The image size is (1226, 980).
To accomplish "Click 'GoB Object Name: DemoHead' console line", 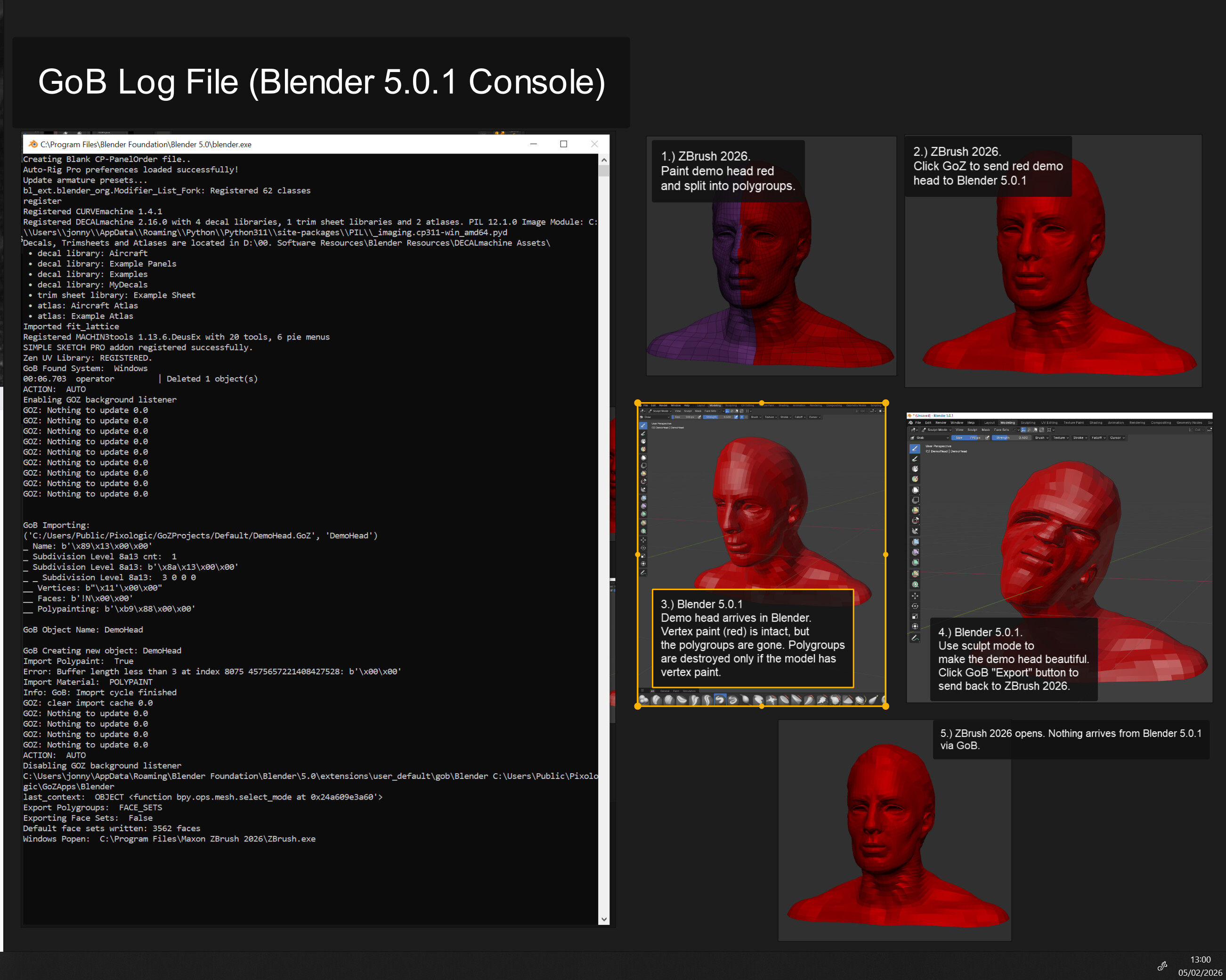I will click(x=83, y=630).
